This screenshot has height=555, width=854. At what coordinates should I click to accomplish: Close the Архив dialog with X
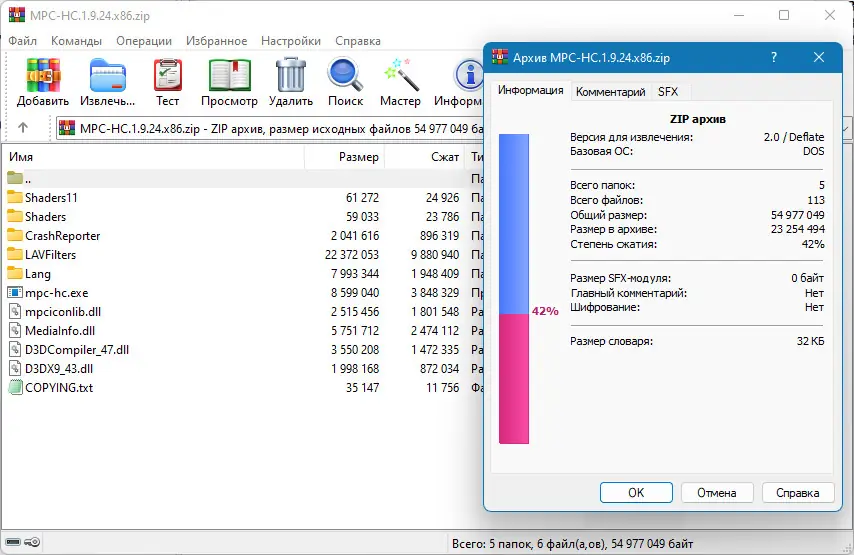[819, 57]
